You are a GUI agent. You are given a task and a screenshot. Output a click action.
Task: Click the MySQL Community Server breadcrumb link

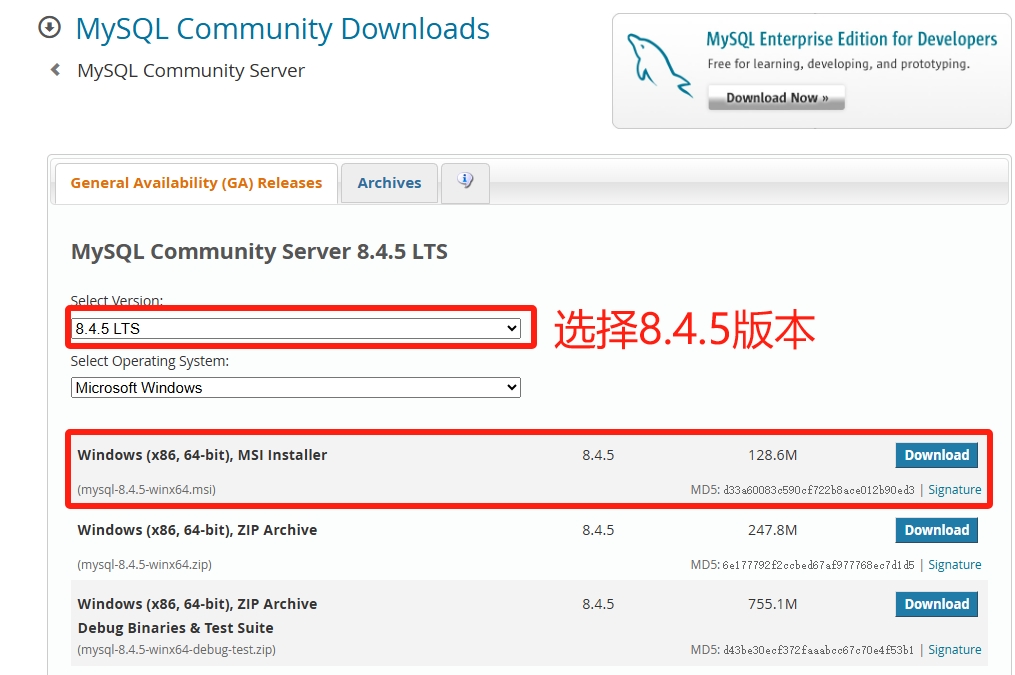pos(191,71)
